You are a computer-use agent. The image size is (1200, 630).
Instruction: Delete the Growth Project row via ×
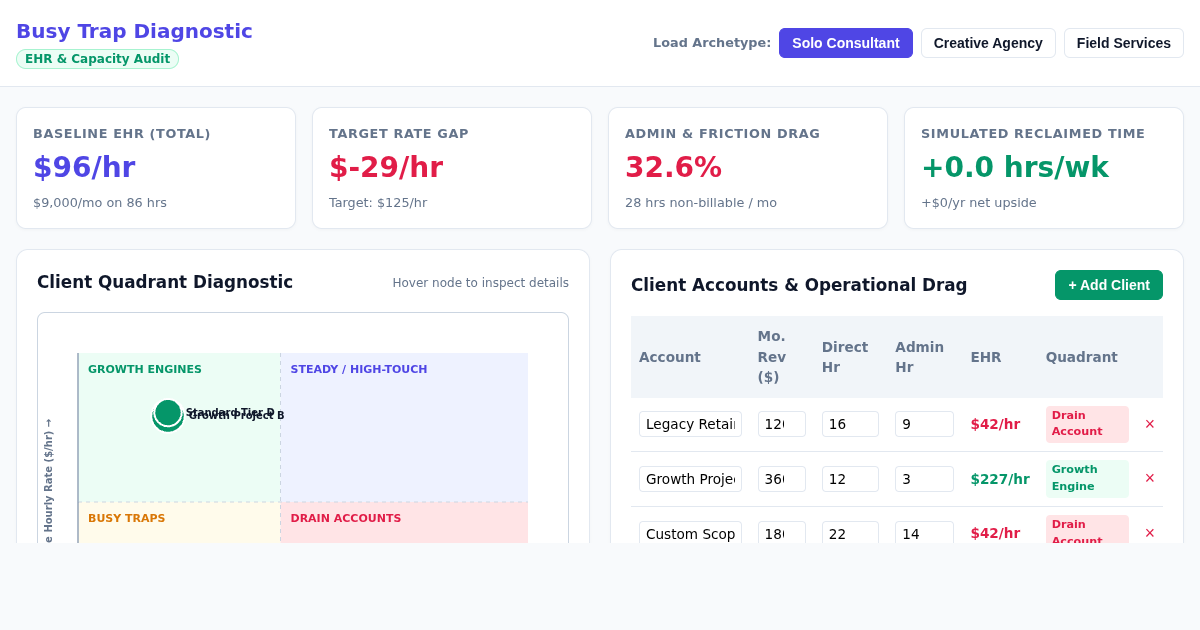click(x=1150, y=478)
